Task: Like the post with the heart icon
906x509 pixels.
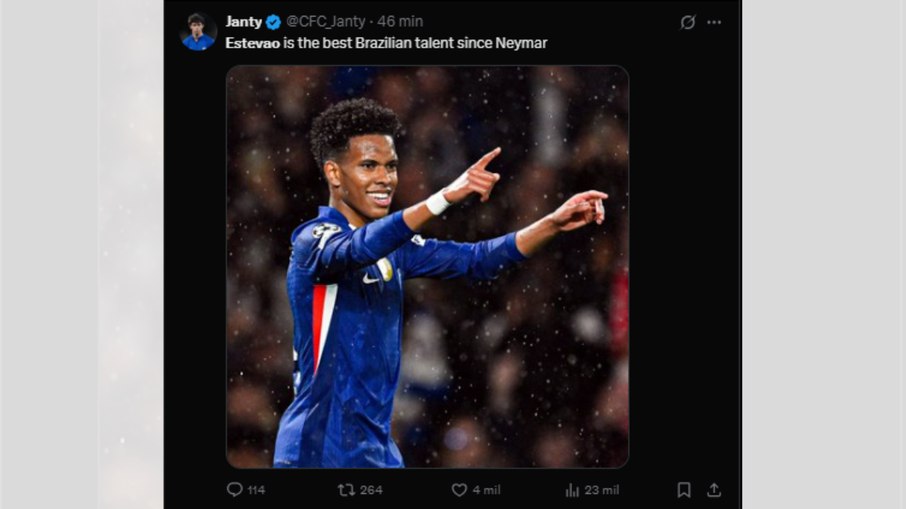Action: (459, 490)
